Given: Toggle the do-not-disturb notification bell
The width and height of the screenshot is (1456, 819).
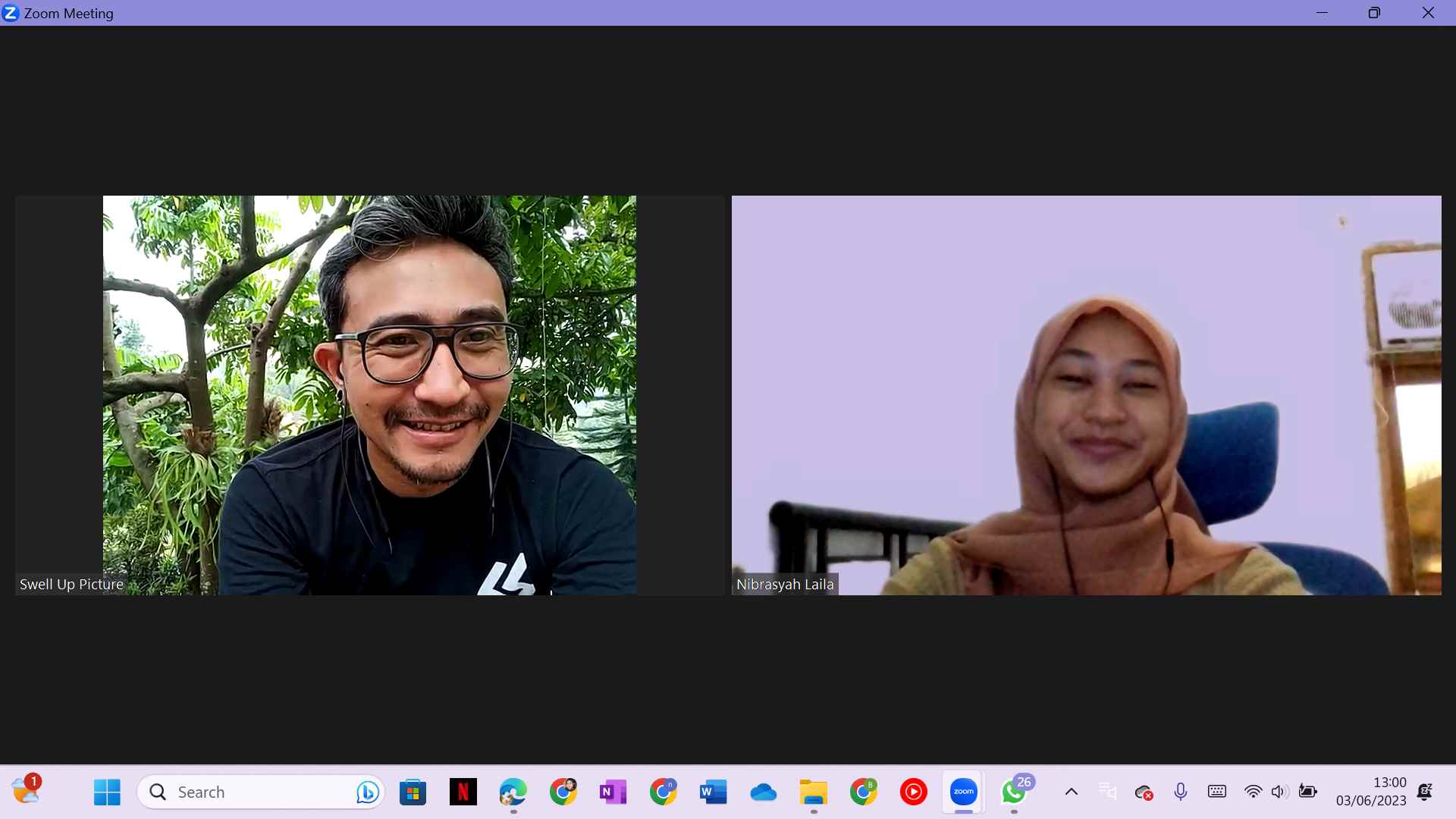Looking at the screenshot, I should click(x=1425, y=792).
